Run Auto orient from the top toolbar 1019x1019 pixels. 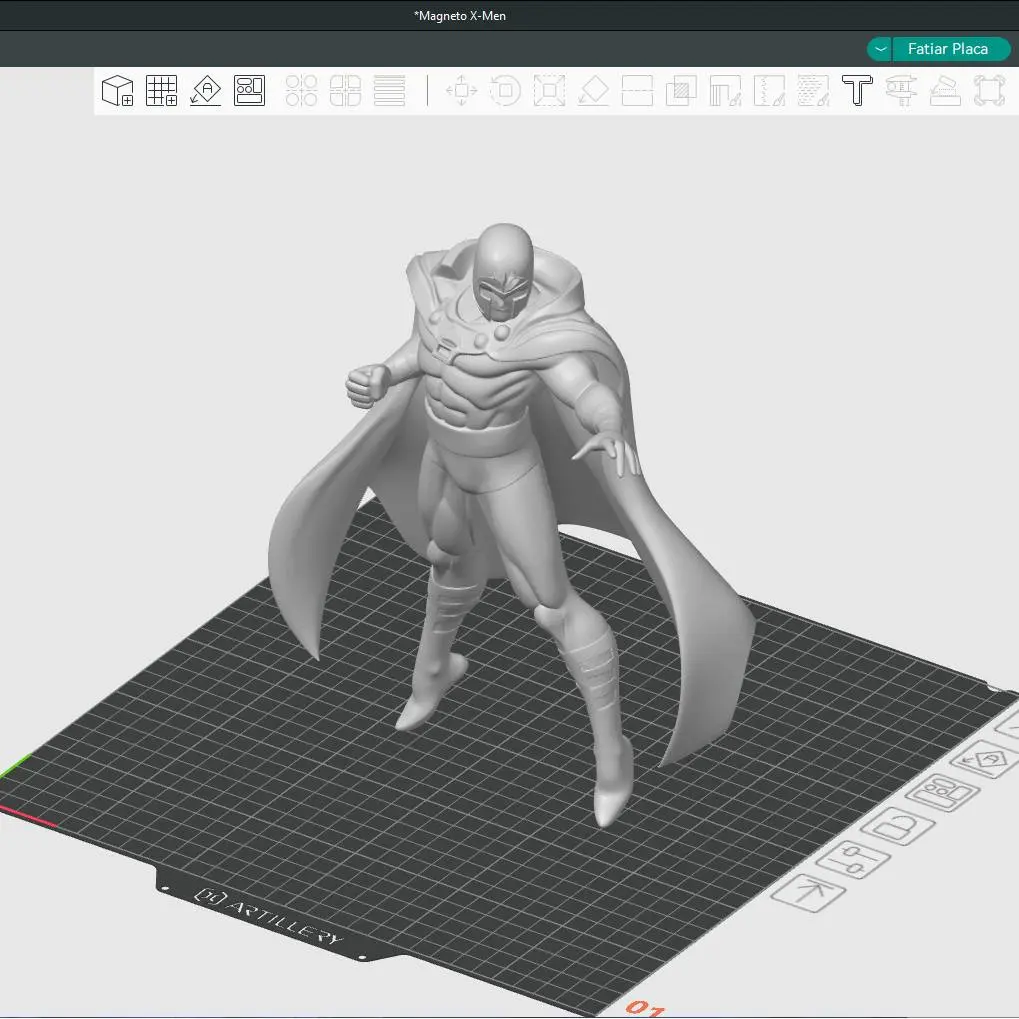tap(205, 90)
